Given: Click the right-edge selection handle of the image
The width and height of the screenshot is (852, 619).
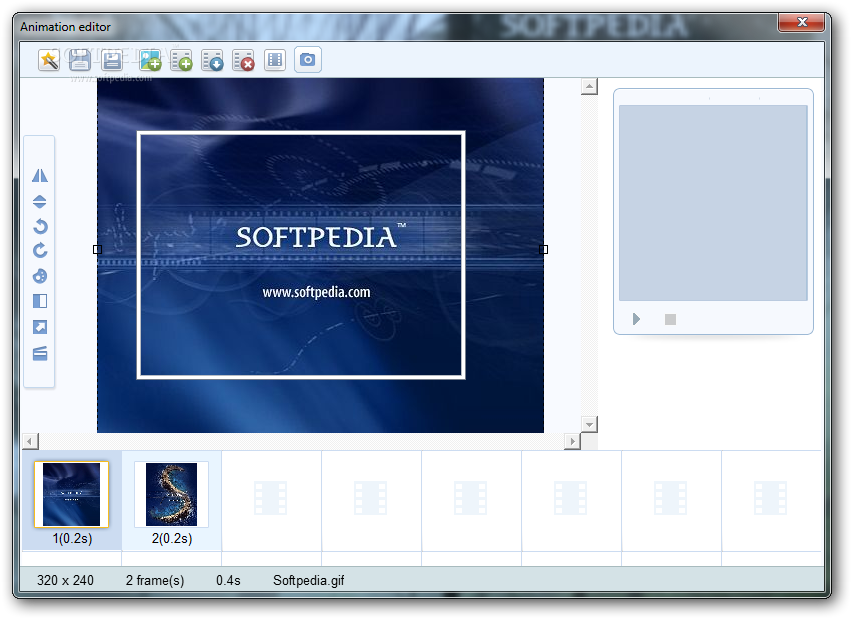Looking at the screenshot, I should (543, 249).
